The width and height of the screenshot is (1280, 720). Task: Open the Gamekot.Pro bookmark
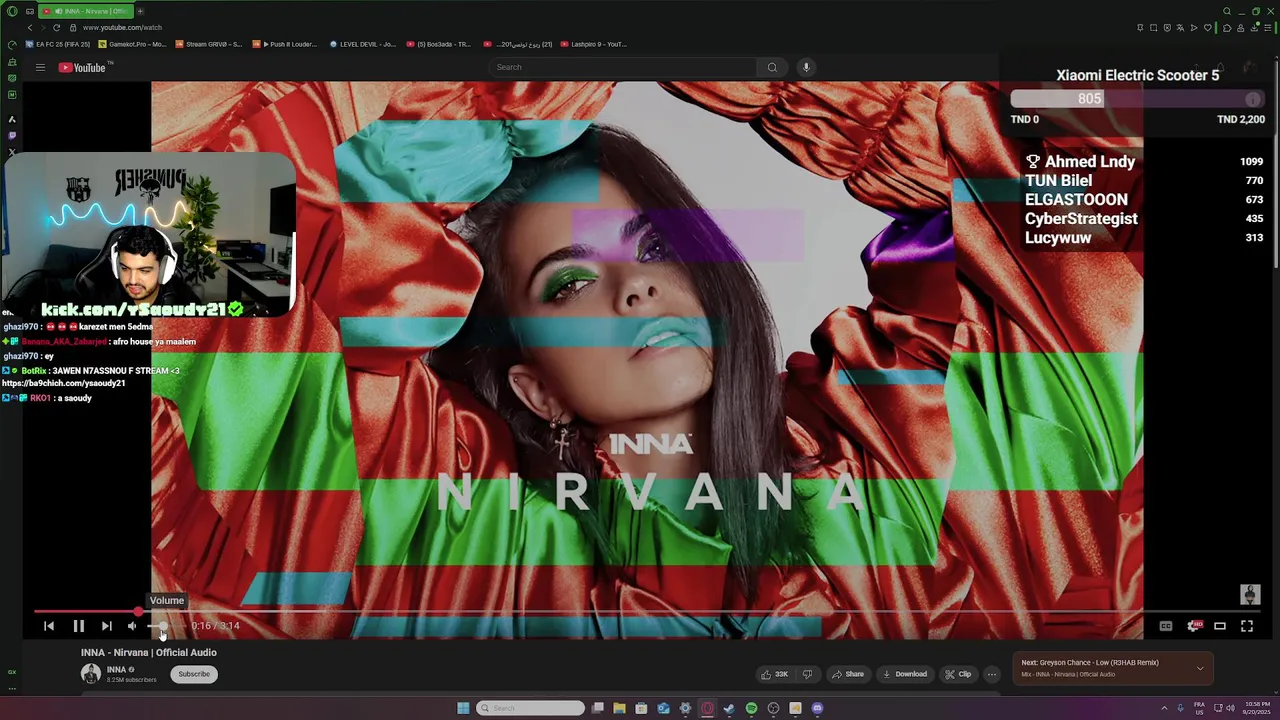(x=132, y=44)
